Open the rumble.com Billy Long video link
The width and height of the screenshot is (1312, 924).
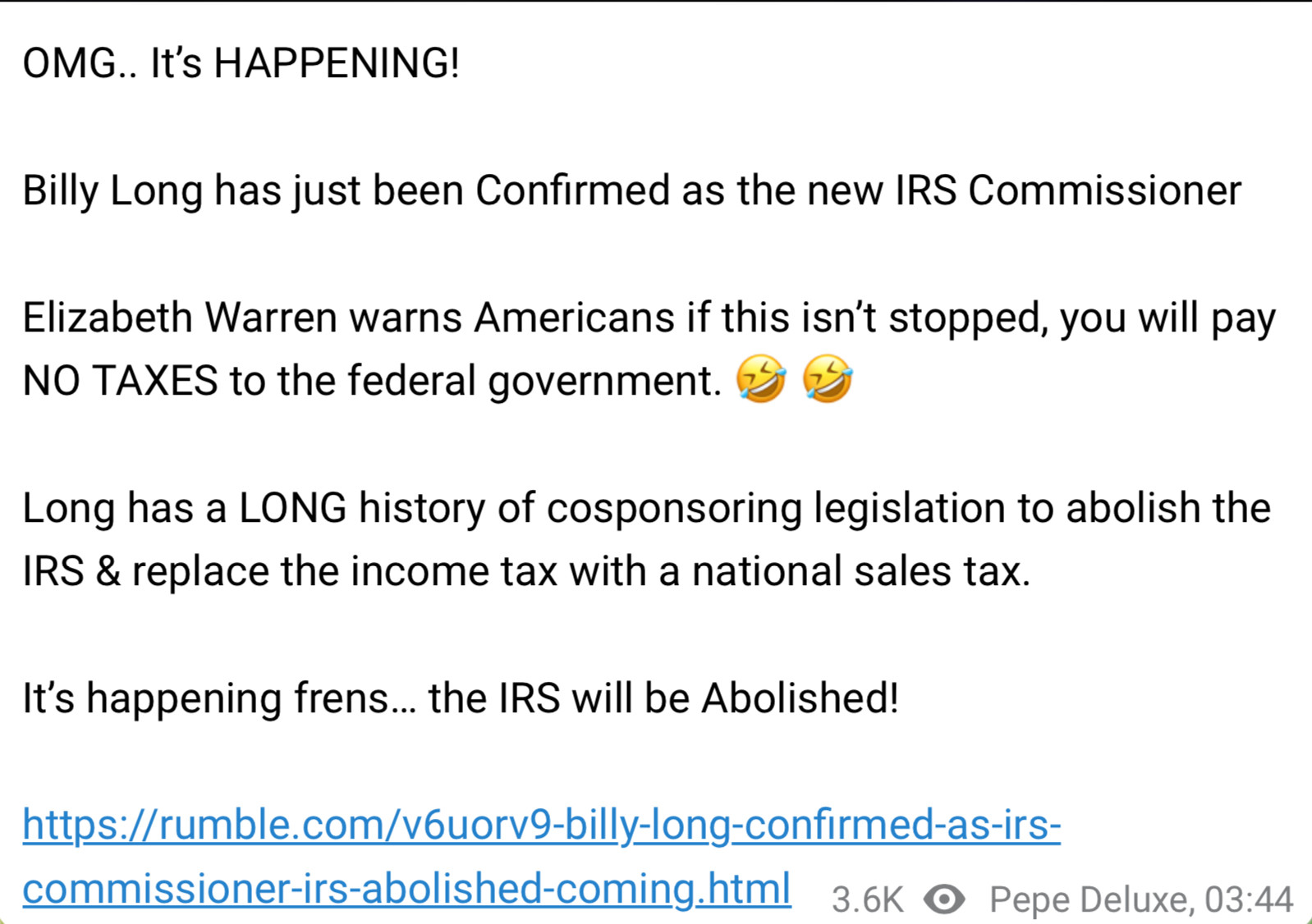point(541,825)
